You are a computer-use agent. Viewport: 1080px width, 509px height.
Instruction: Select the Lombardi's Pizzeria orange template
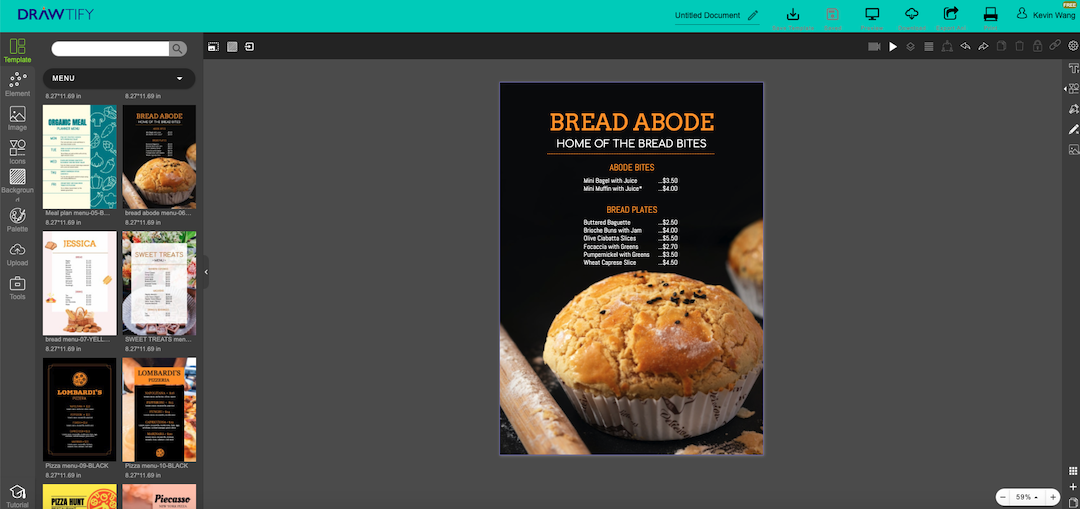coord(159,409)
